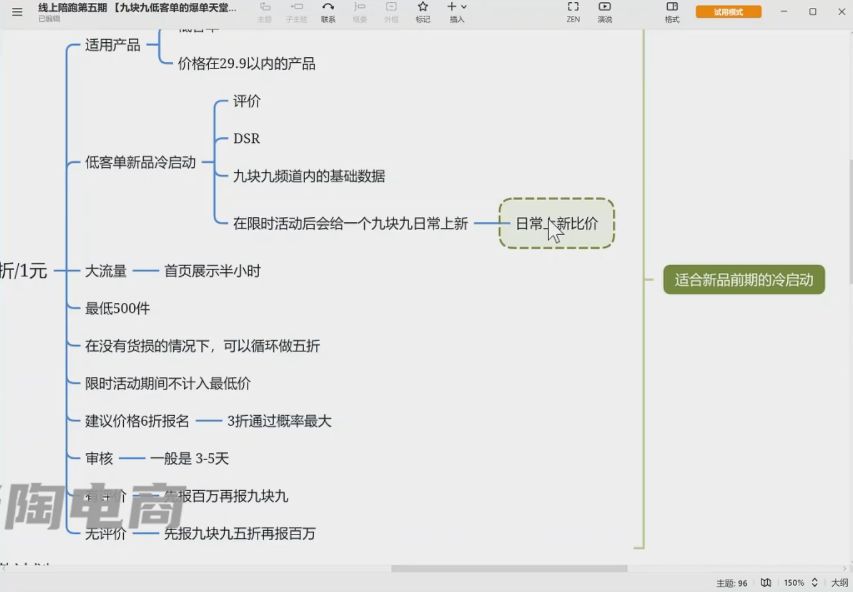Select the 审核 topic

(x=99, y=459)
